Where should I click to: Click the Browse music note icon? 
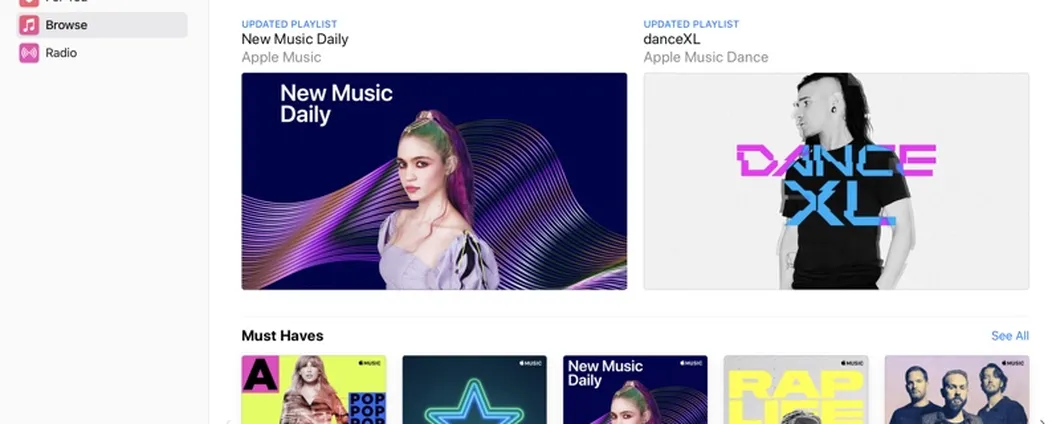pyautogui.click(x=29, y=25)
